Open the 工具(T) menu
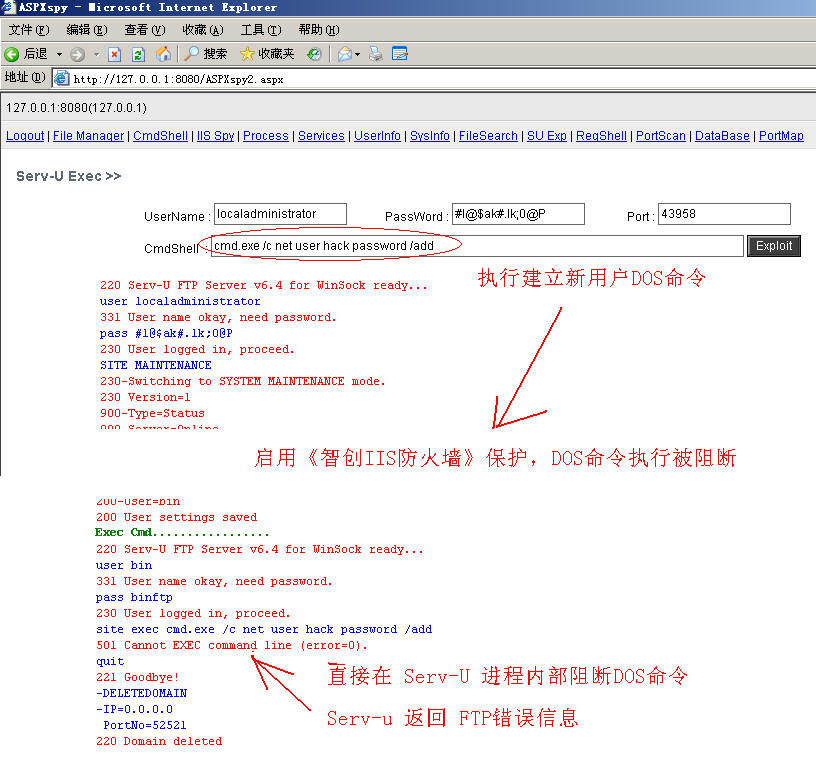The width and height of the screenshot is (816, 758). tap(261, 30)
